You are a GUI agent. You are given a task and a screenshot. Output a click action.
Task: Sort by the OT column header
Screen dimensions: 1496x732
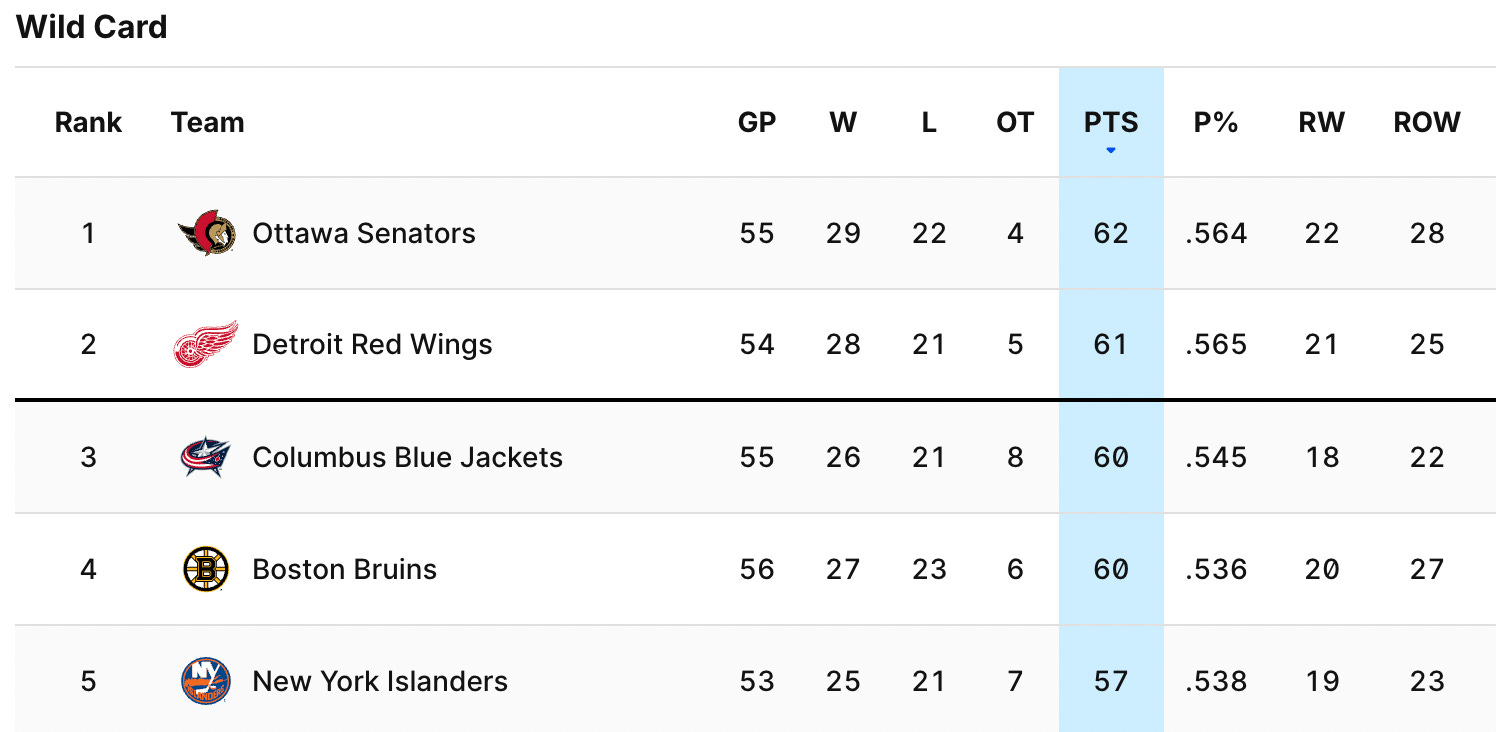click(x=1015, y=123)
